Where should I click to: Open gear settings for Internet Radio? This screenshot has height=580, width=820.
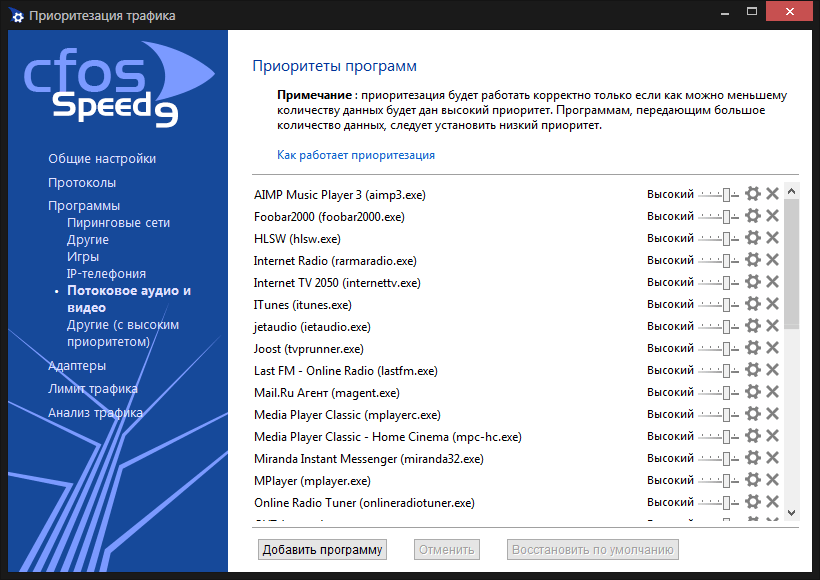click(753, 260)
